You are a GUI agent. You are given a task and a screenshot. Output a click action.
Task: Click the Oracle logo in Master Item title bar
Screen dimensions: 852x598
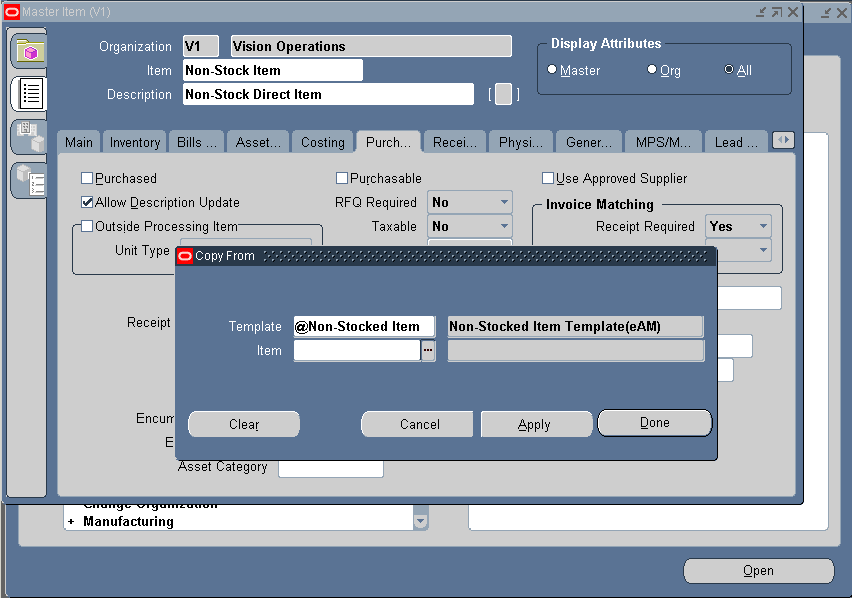(12, 11)
